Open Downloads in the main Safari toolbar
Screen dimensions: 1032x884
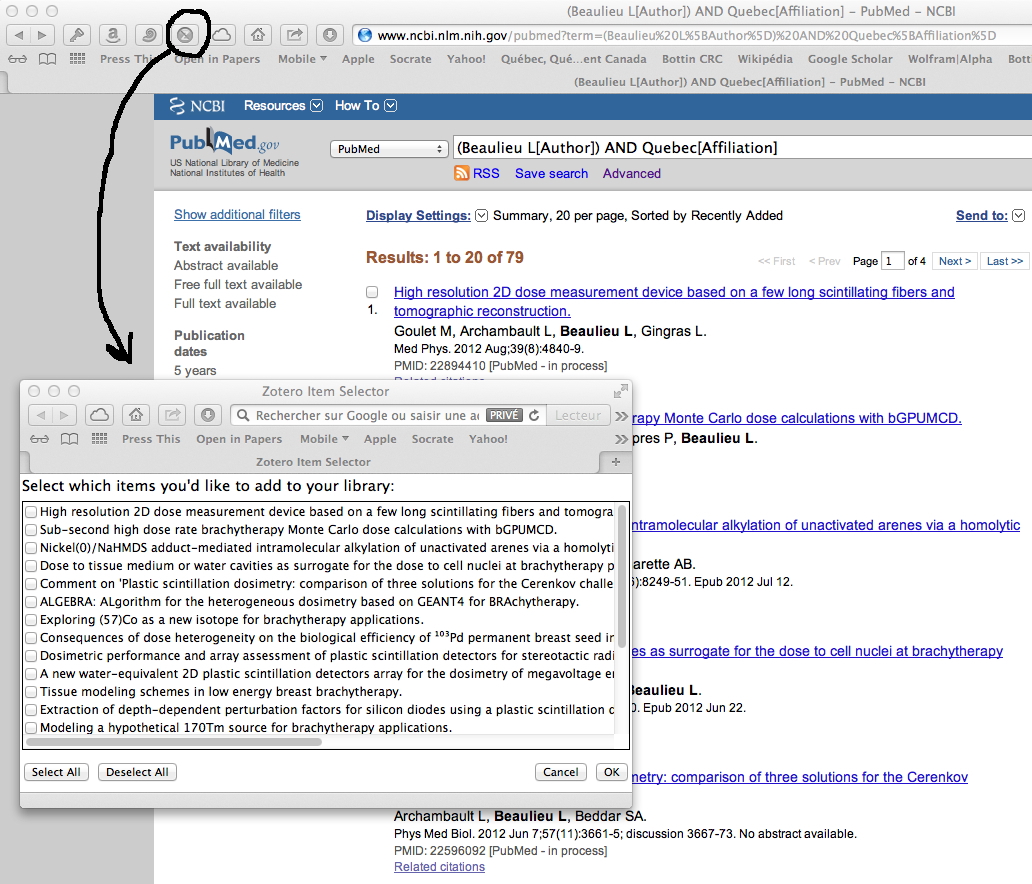click(329, 35)
